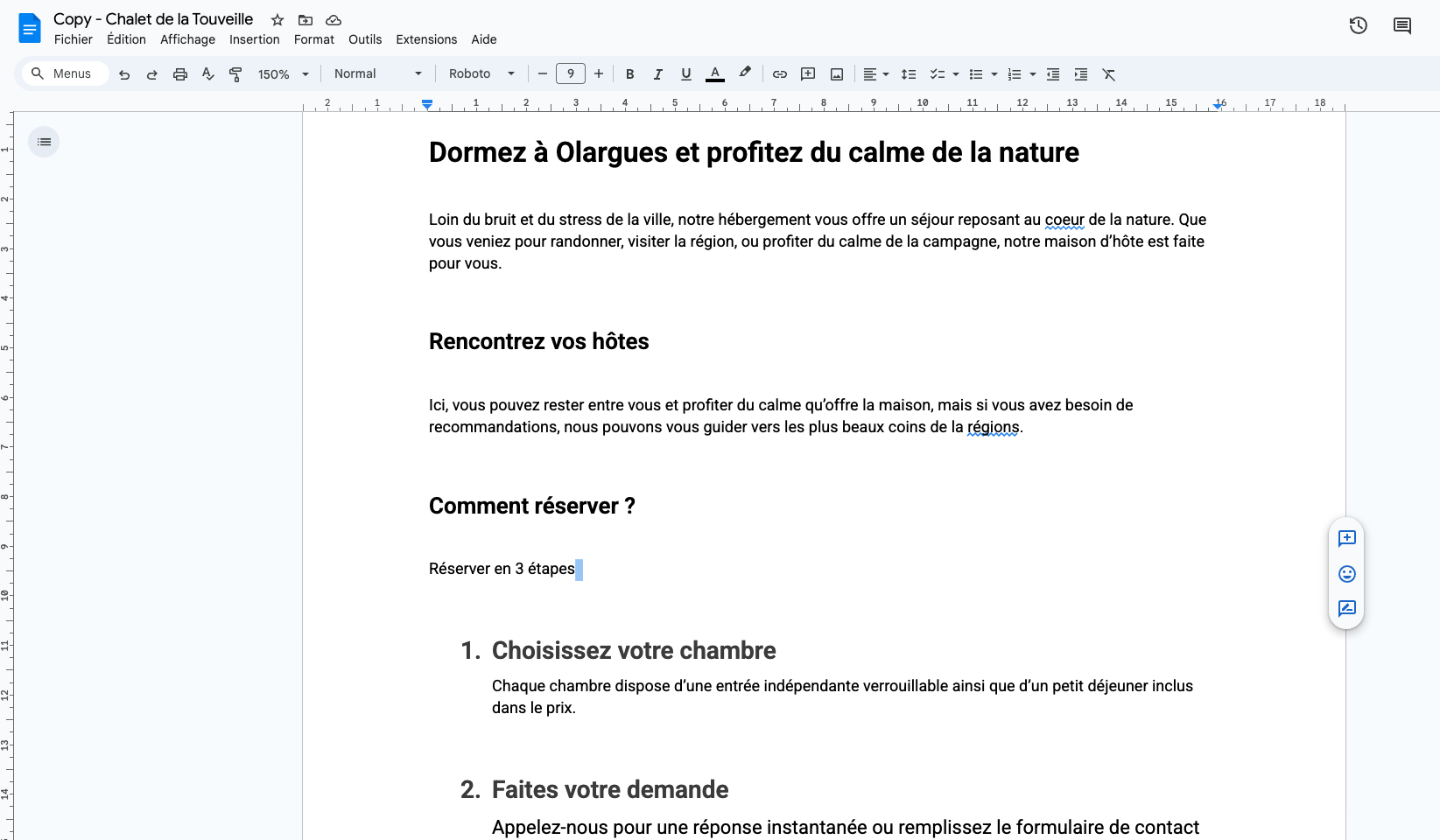The width and height of the screenshot is (1440, 840).
Task: Open the text color picker
Action: (715, 74)
